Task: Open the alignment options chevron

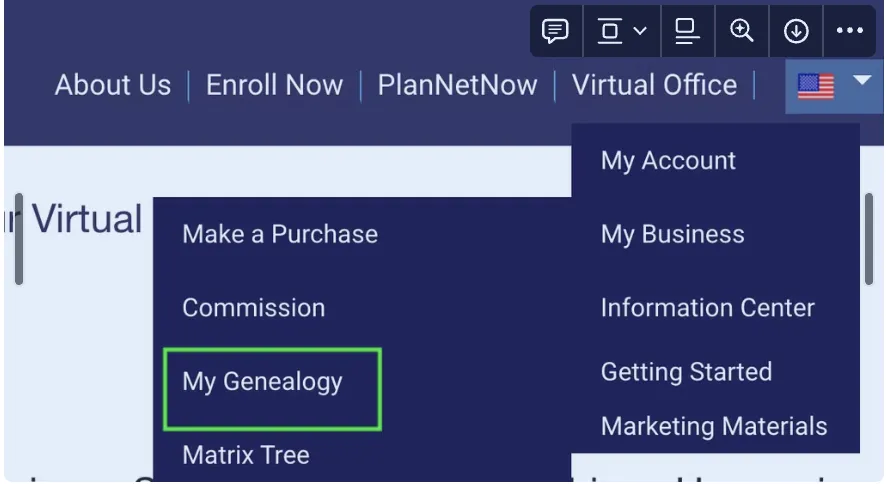Action: pyautogui.click(x=640, y=32)
